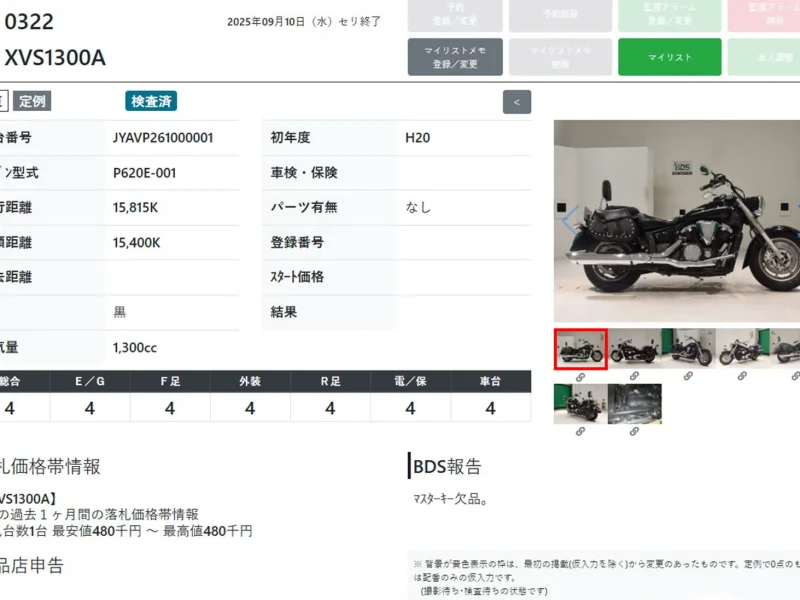Open マイリストメモ 登録/変更 button

(x=455, y=57)
